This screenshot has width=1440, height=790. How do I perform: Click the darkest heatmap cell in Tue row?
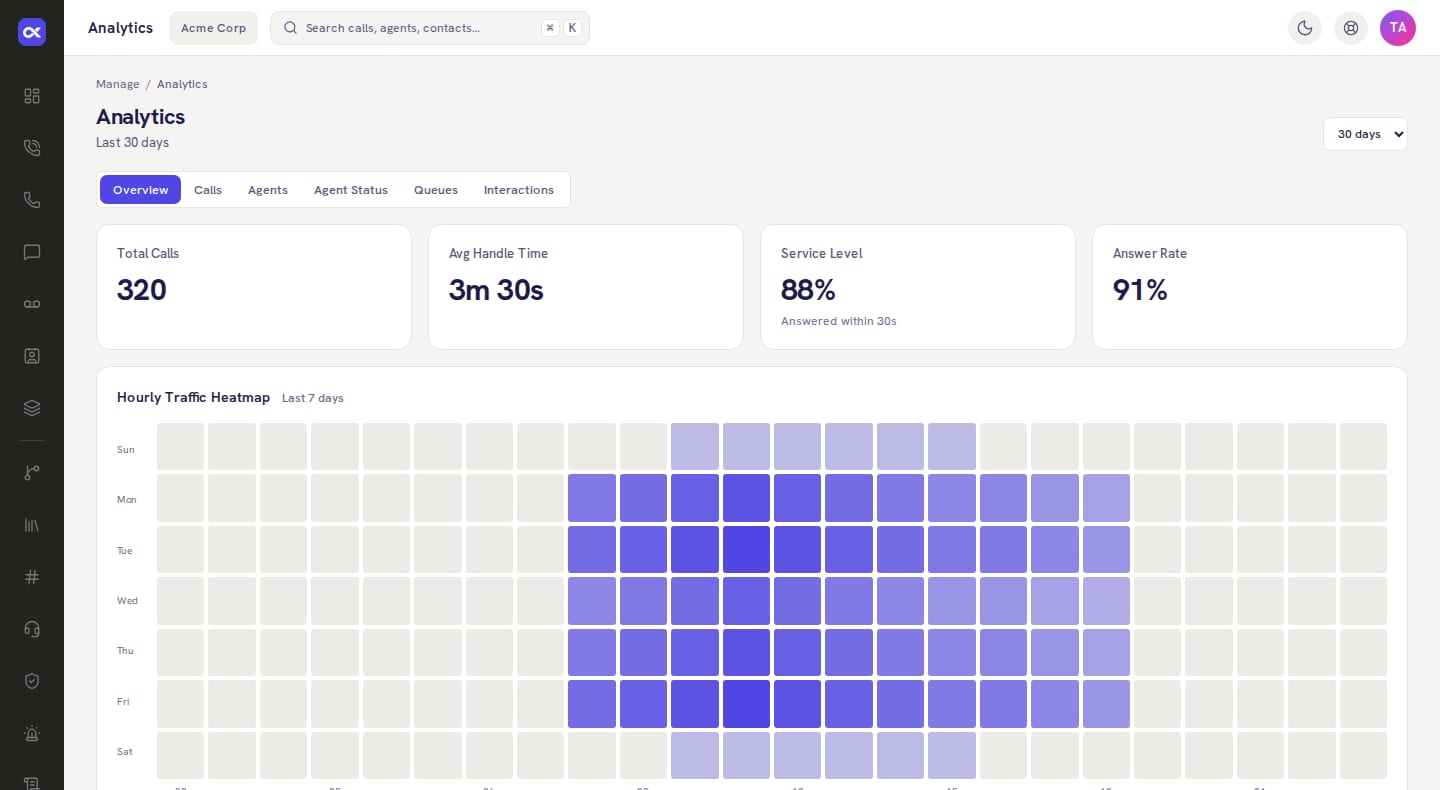pyautogui.click(x=746, y=549)
